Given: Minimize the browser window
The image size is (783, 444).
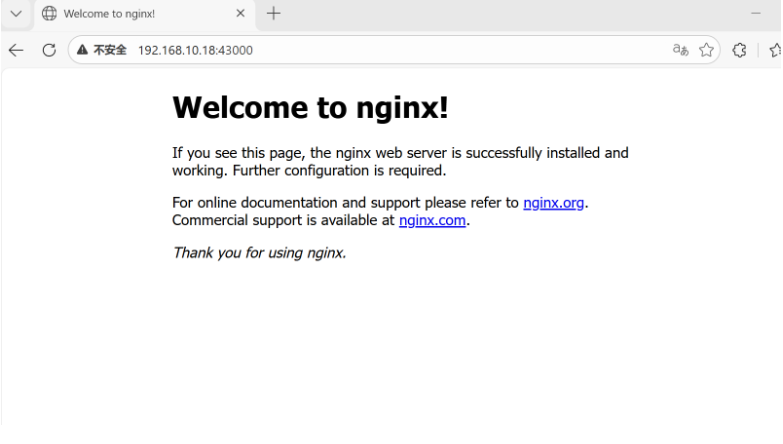Looking at the screenshot, I should 756,13.
